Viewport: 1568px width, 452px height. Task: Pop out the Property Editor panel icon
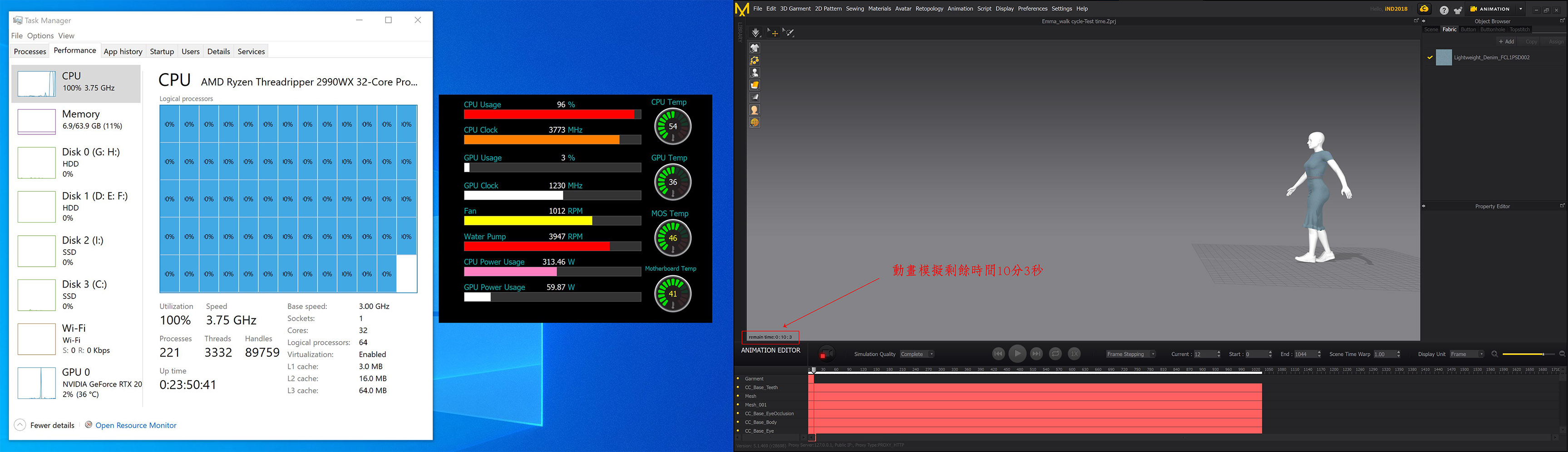tap(1562, 206)
